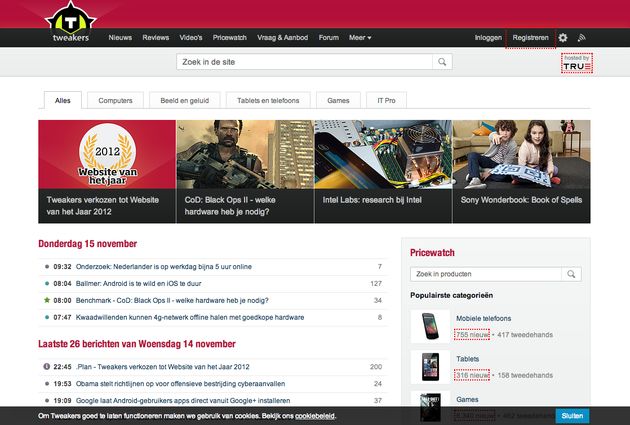
Task: Open the Kwaadwillenden 4g-netwerk article
Action: click(190, 317)
